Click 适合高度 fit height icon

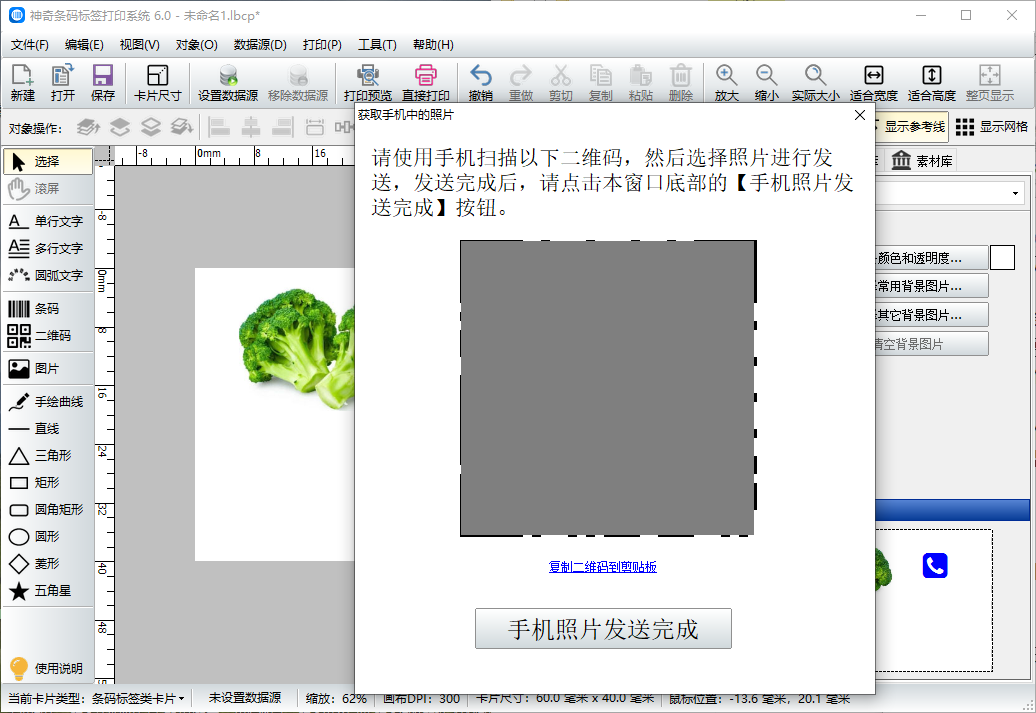coord(932,83)
